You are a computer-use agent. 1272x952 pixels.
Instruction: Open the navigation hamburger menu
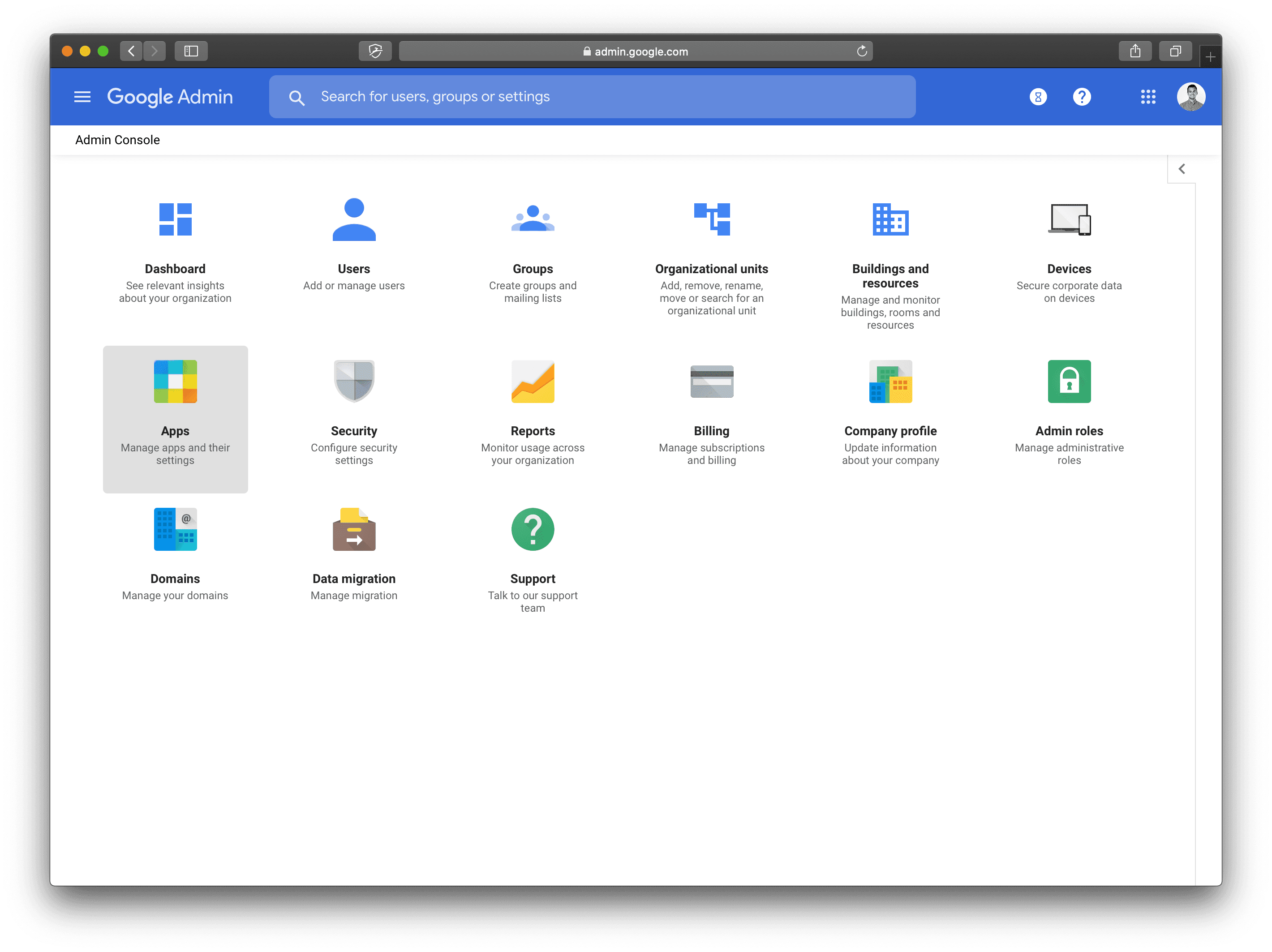click(x=82, y=97)
